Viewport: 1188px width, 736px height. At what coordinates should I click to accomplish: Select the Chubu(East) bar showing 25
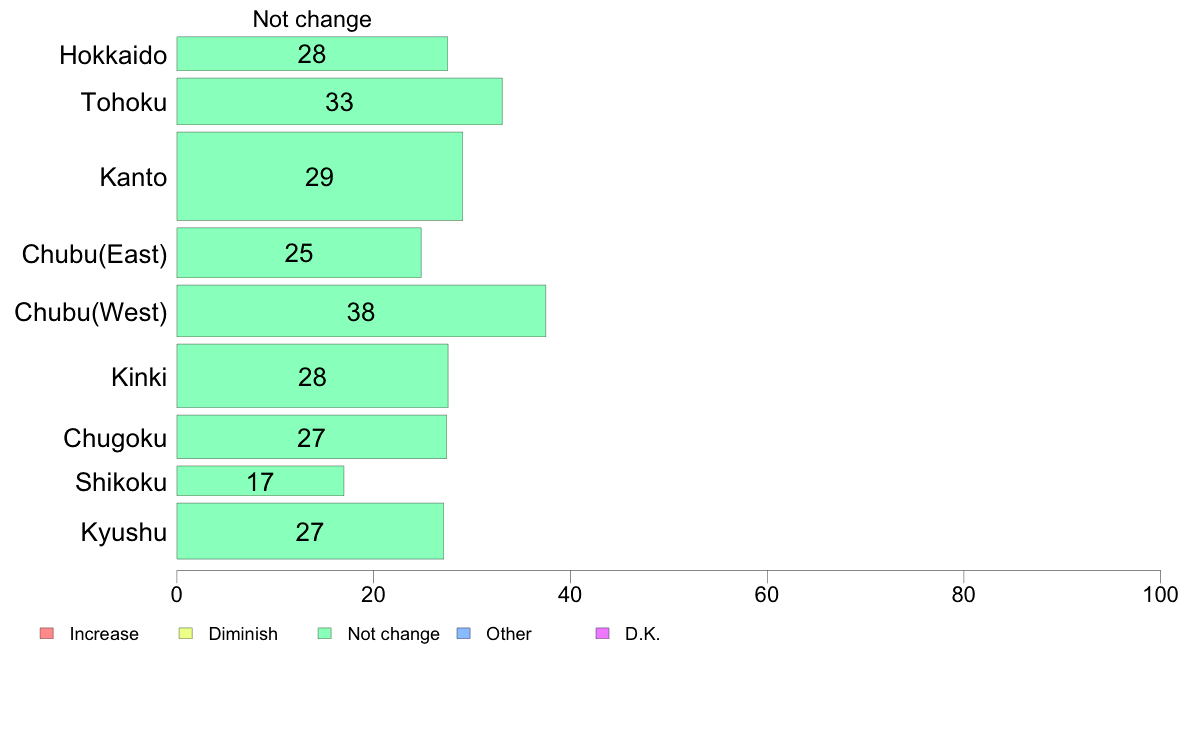(x=299, y=253)
